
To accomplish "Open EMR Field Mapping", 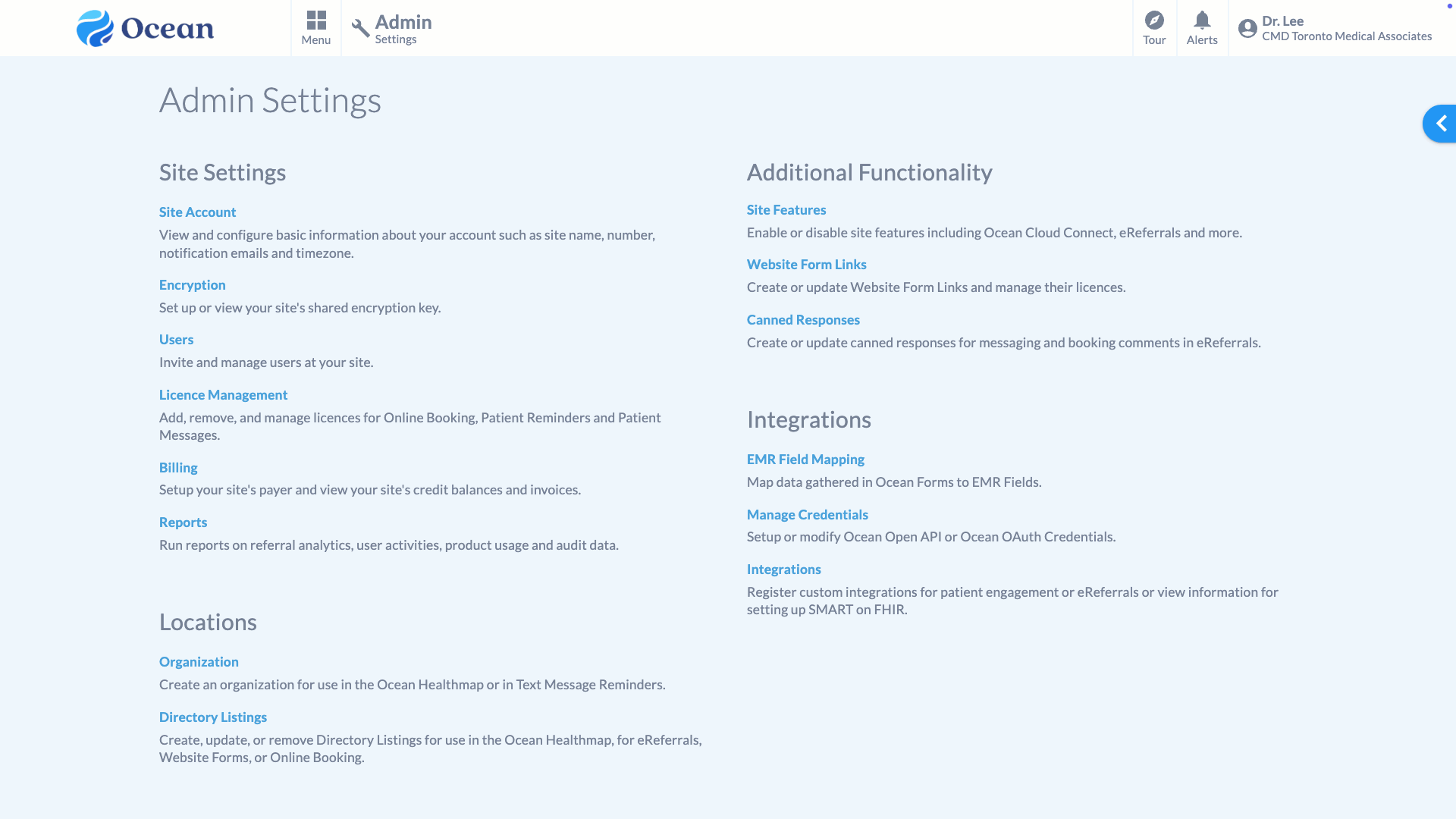I will click(x=805, y=460).
